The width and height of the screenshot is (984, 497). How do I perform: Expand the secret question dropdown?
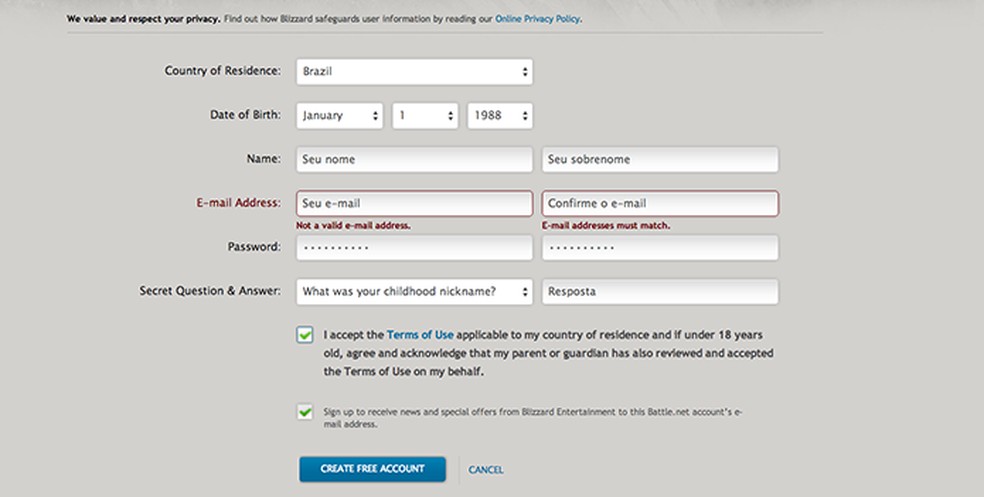tap(414, 292)
